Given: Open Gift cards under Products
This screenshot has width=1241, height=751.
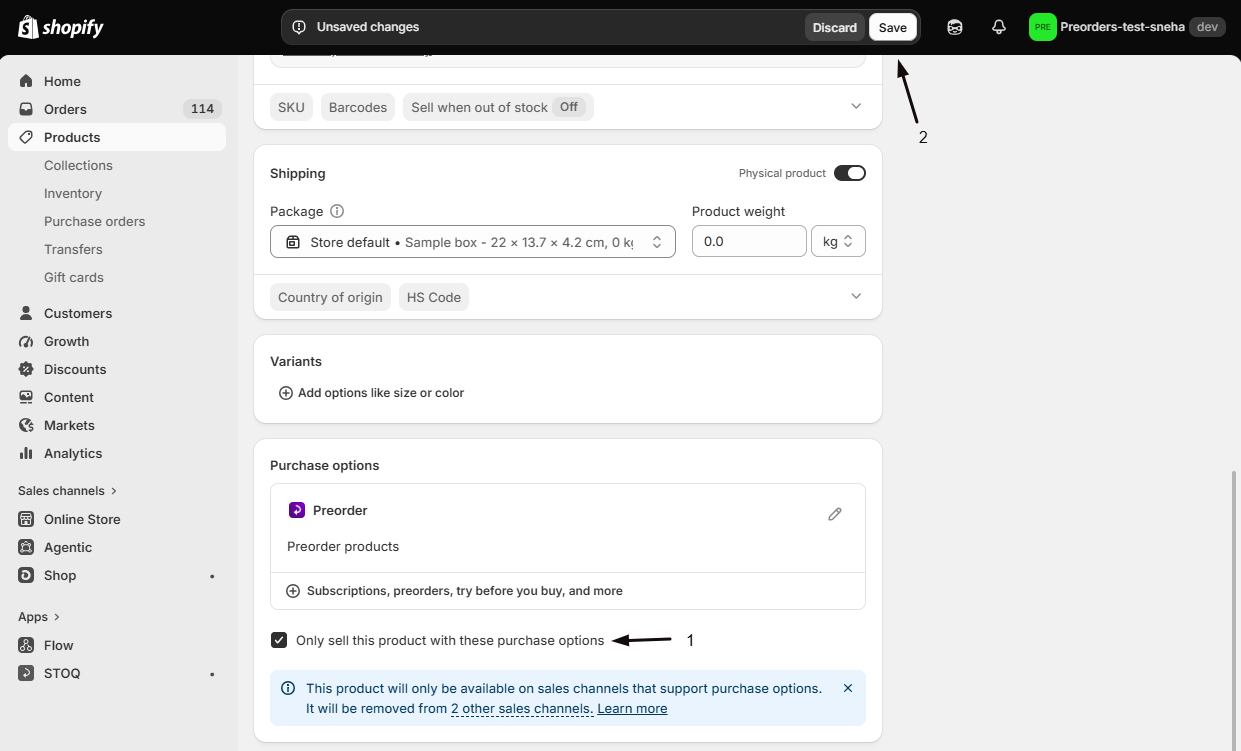Looking at the screenshot, I should pyautogui.click(x=74, y=277).
